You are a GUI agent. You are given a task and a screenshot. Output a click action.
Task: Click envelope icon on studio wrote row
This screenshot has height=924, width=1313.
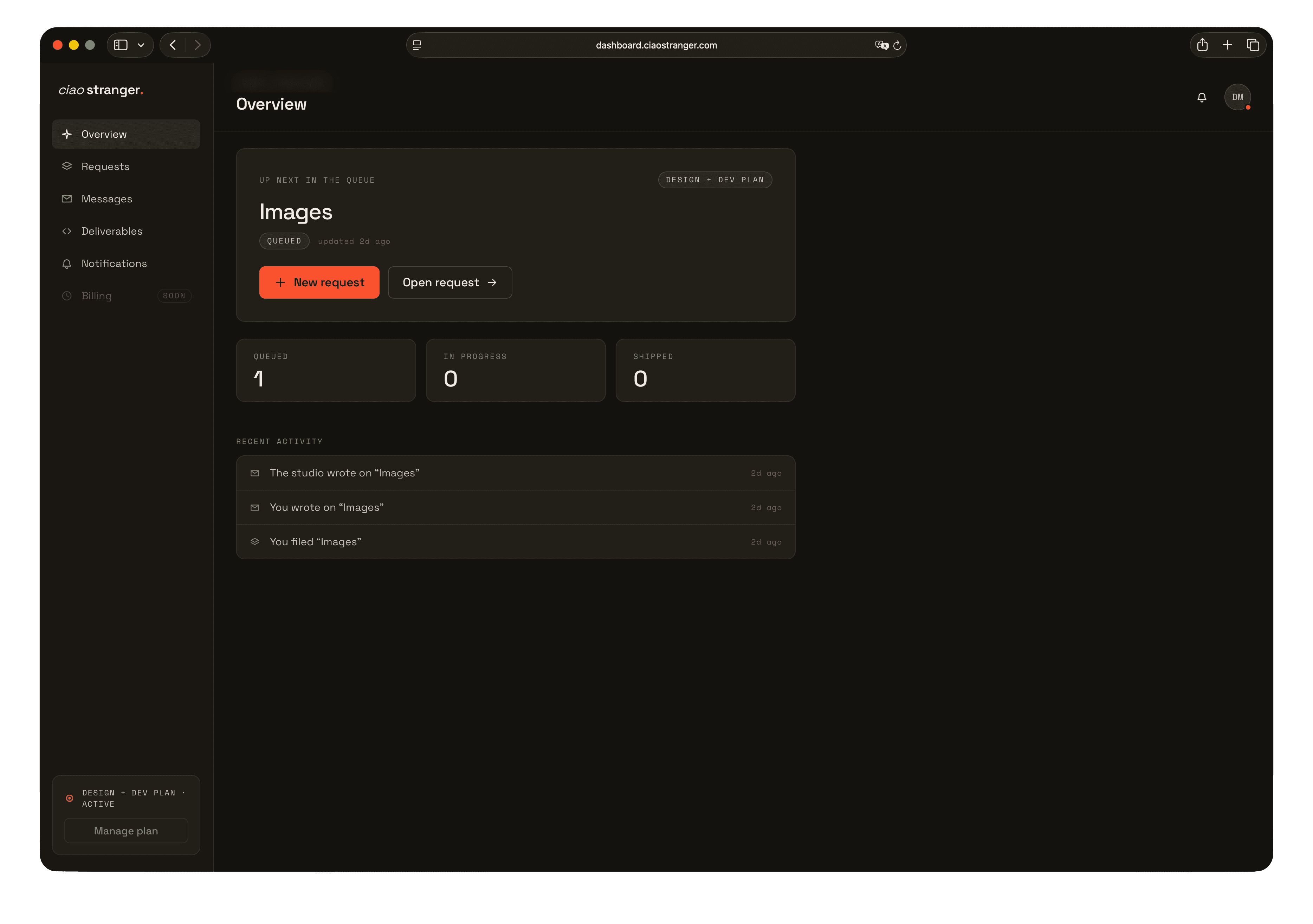255,473
